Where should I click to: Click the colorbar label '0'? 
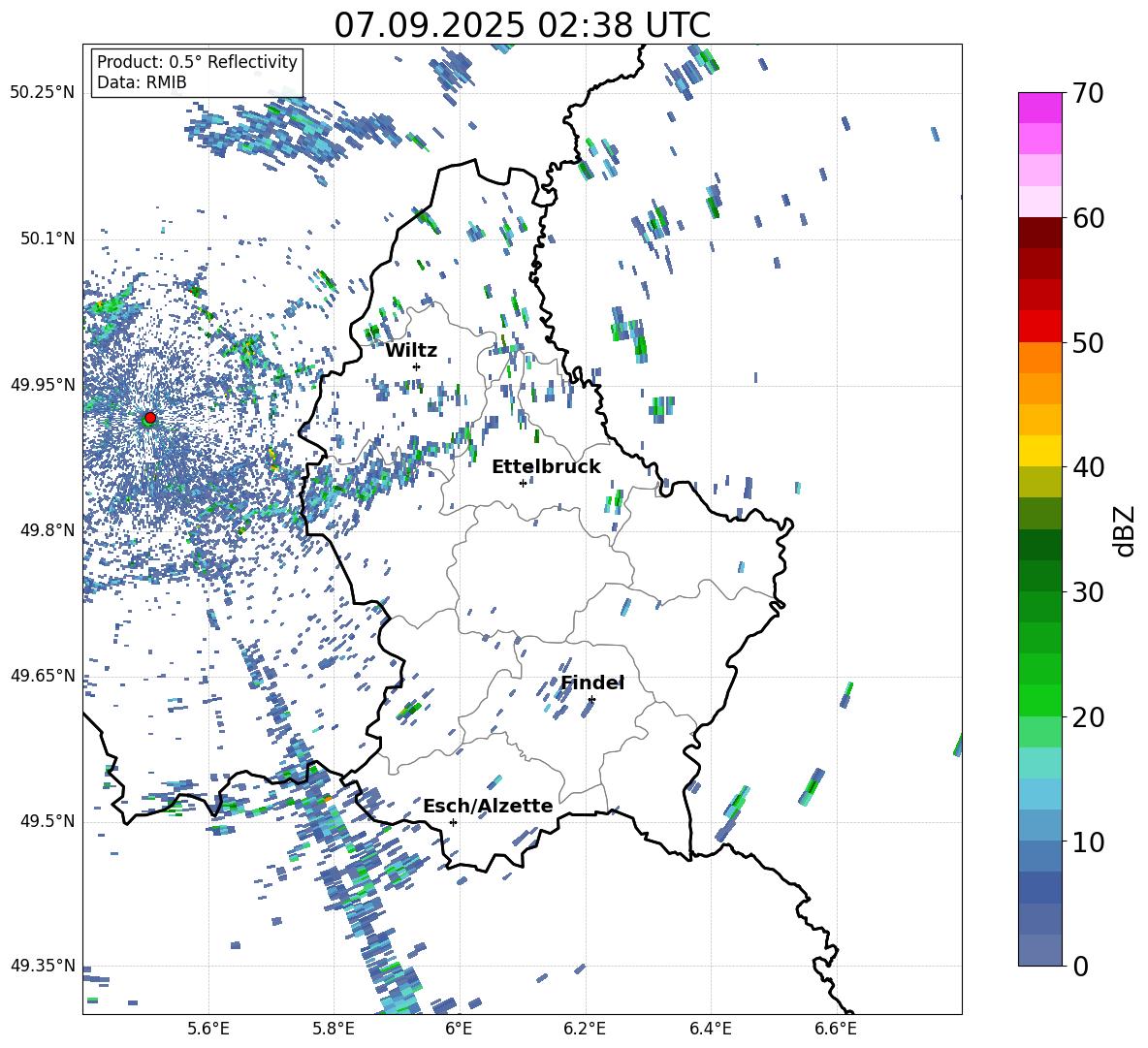[1080, 968]
